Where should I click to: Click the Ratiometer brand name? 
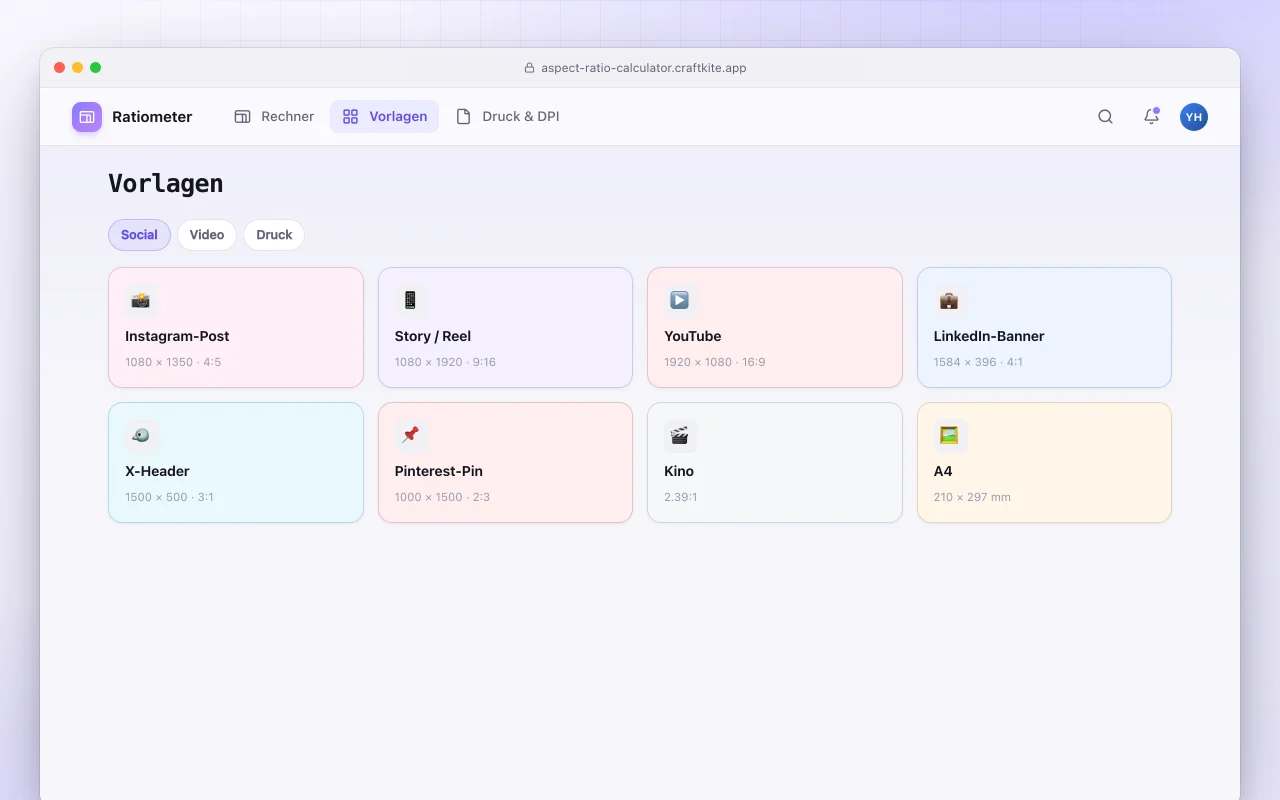click(x=152, y=117)
